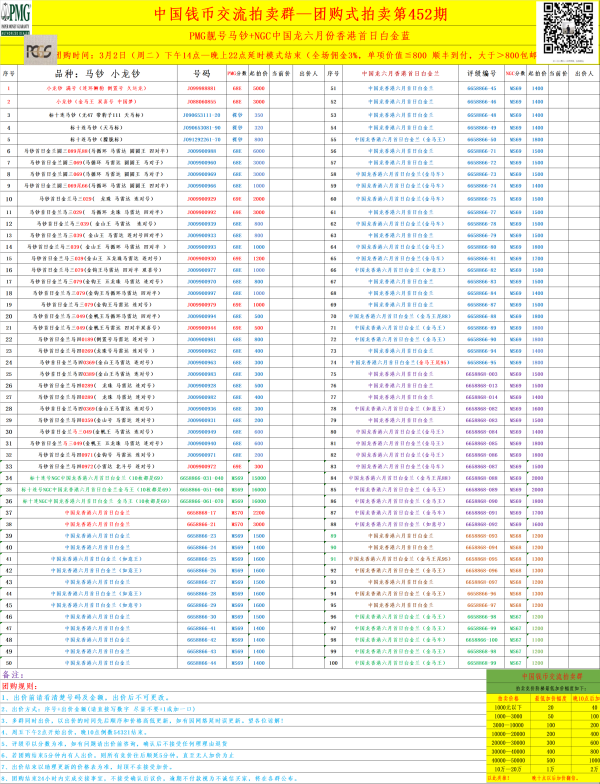Click starting price 5000 in row 1
The width and height of the screenshot is (600, 784).
(259, 88)
